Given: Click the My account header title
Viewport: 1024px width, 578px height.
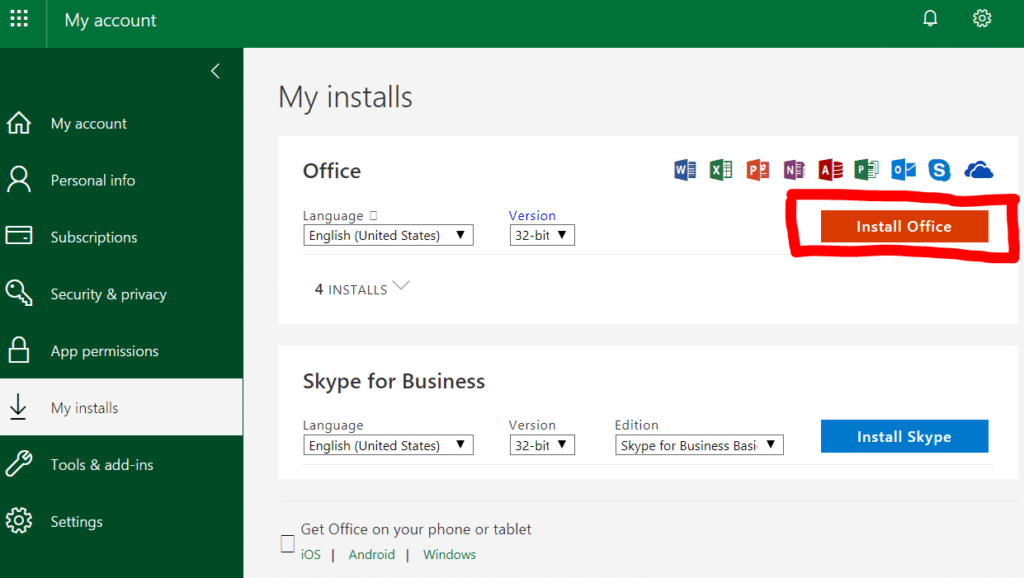Looking at the screenshot, I should pyautogui.click(x=110, y=20).
